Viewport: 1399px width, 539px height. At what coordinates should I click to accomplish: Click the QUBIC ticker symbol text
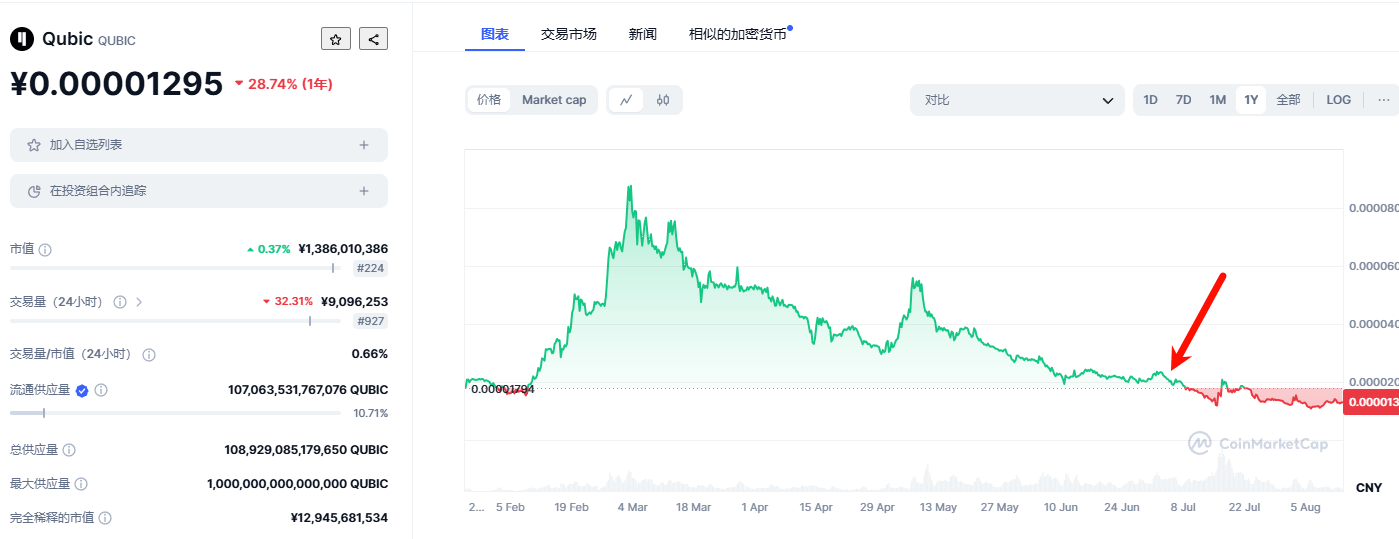(x=117, y=41)
